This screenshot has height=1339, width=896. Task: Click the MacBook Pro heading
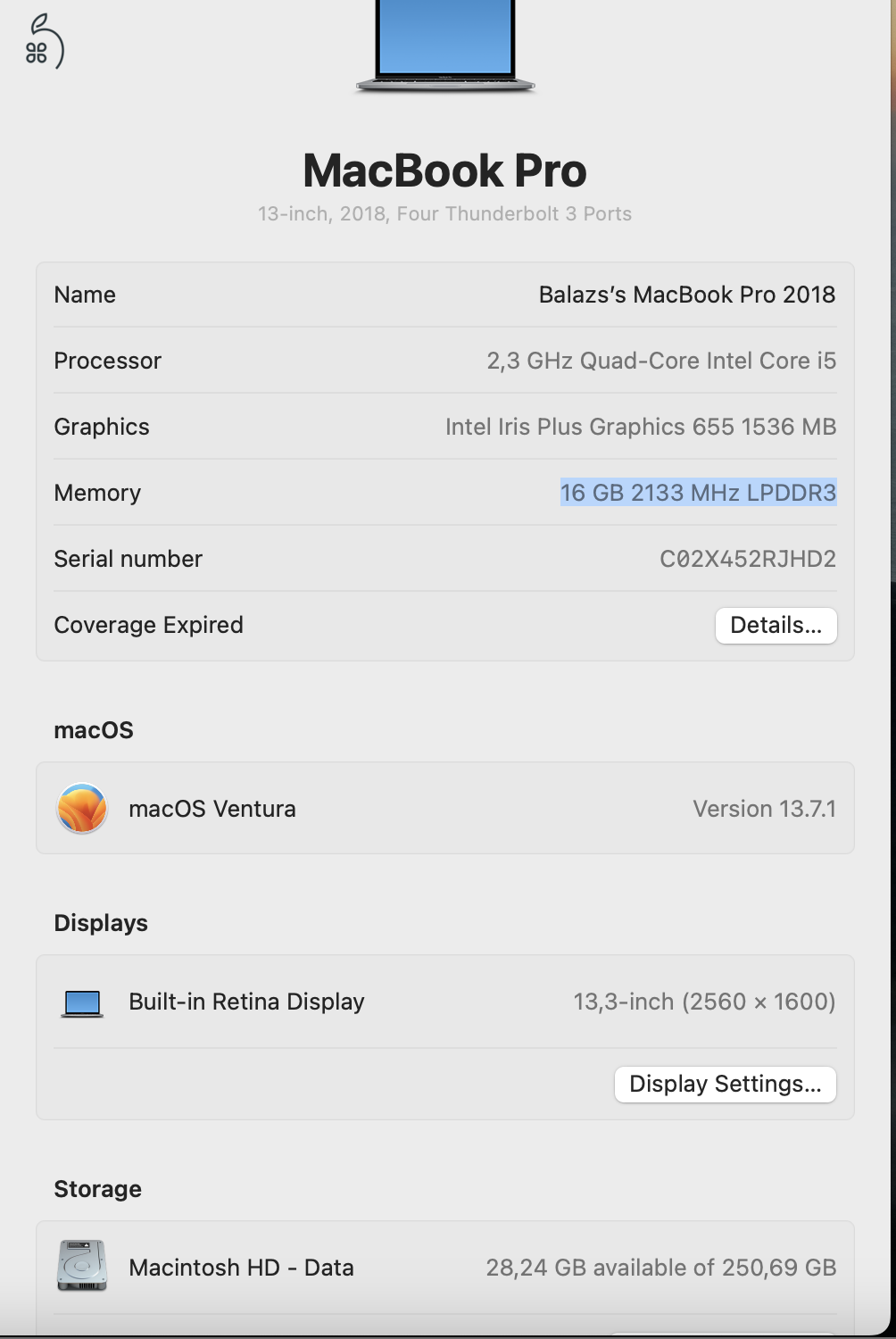[444, 170]
